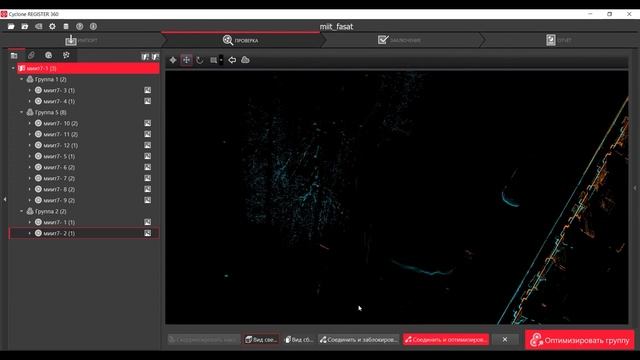Select the first panel tab icon above tree
This screenshot has height=360, width=640.
point(14,56)
